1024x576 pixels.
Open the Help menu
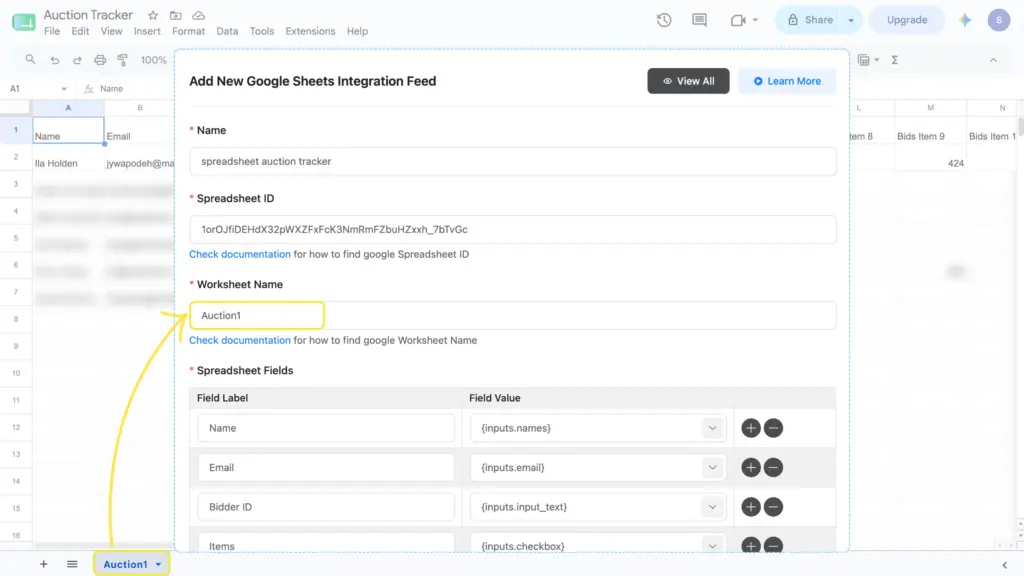click(x=357, y=31)
